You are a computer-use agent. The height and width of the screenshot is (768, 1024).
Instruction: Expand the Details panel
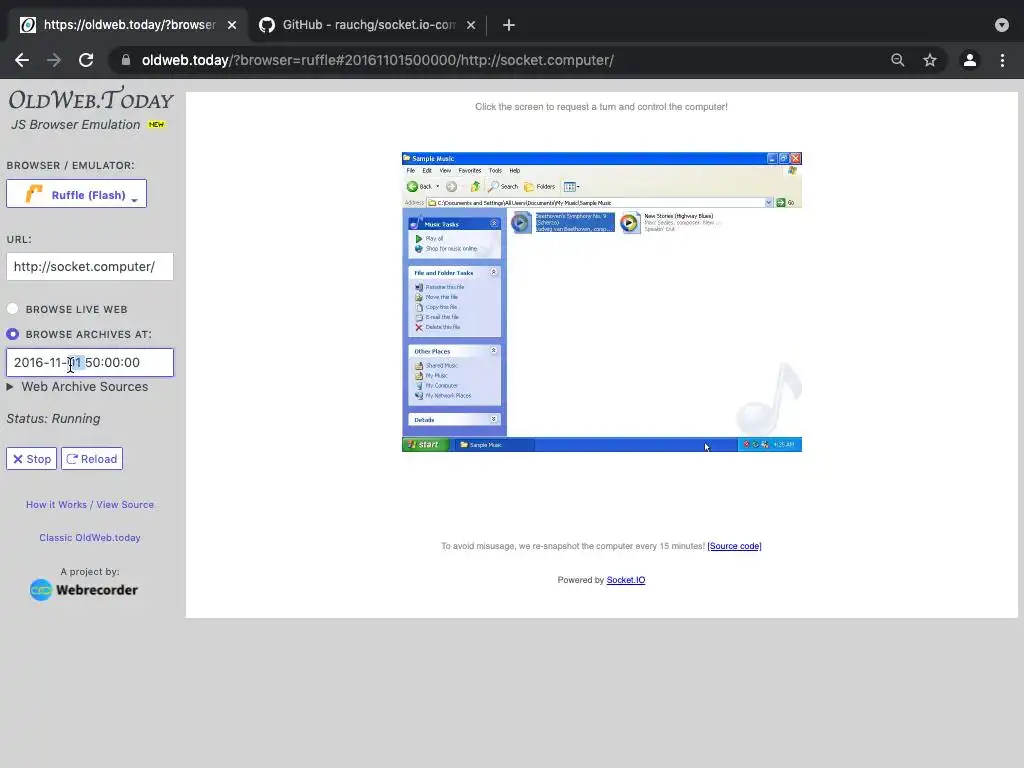[494, 419]
